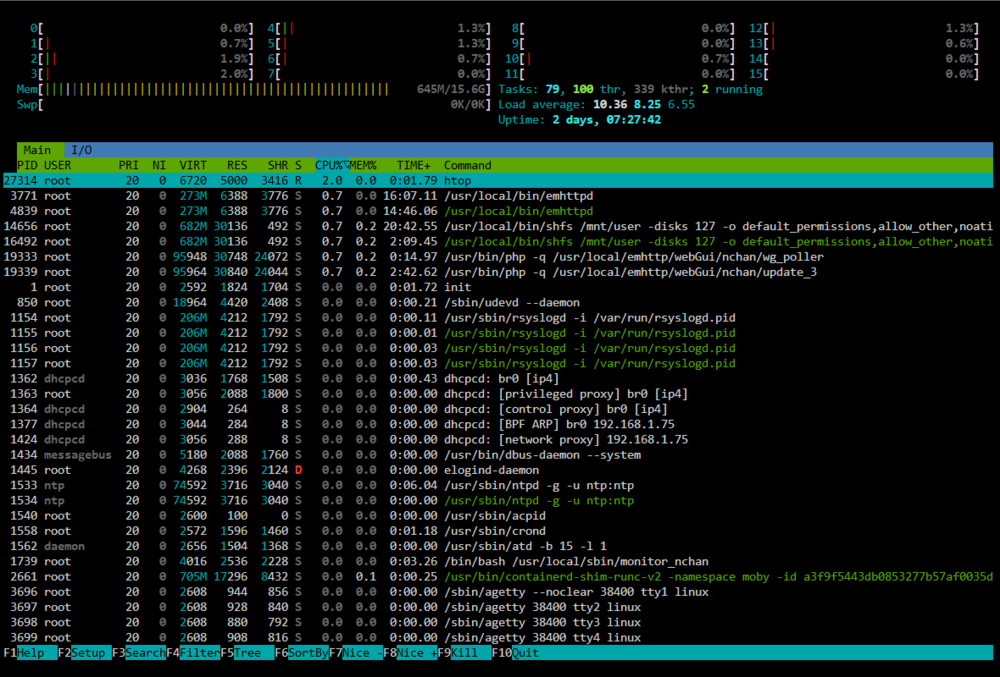Image resolution: width=1000 pixels, height=677 pixels.
Task: Select the init process row
Action: point(497,288)
